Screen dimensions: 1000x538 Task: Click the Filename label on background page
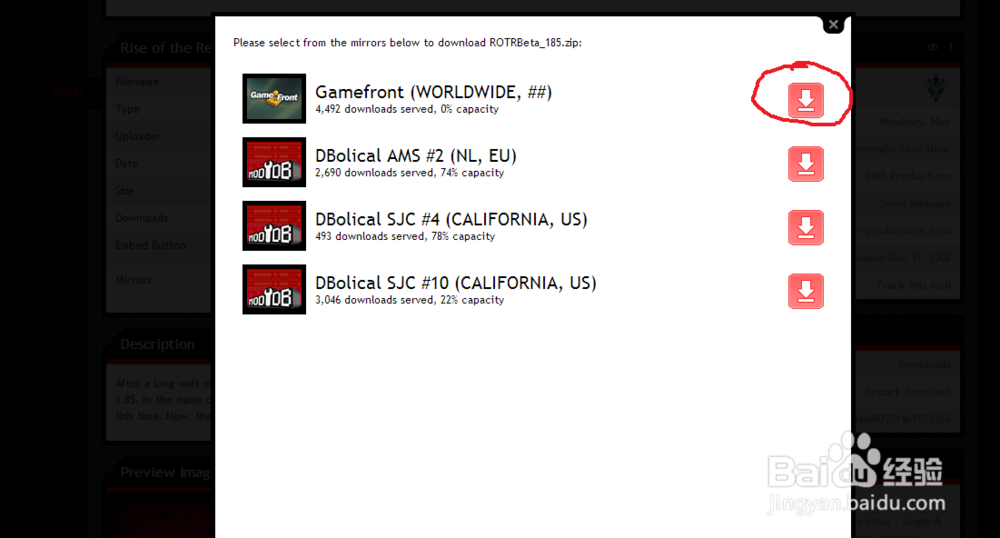coord(136,82)
